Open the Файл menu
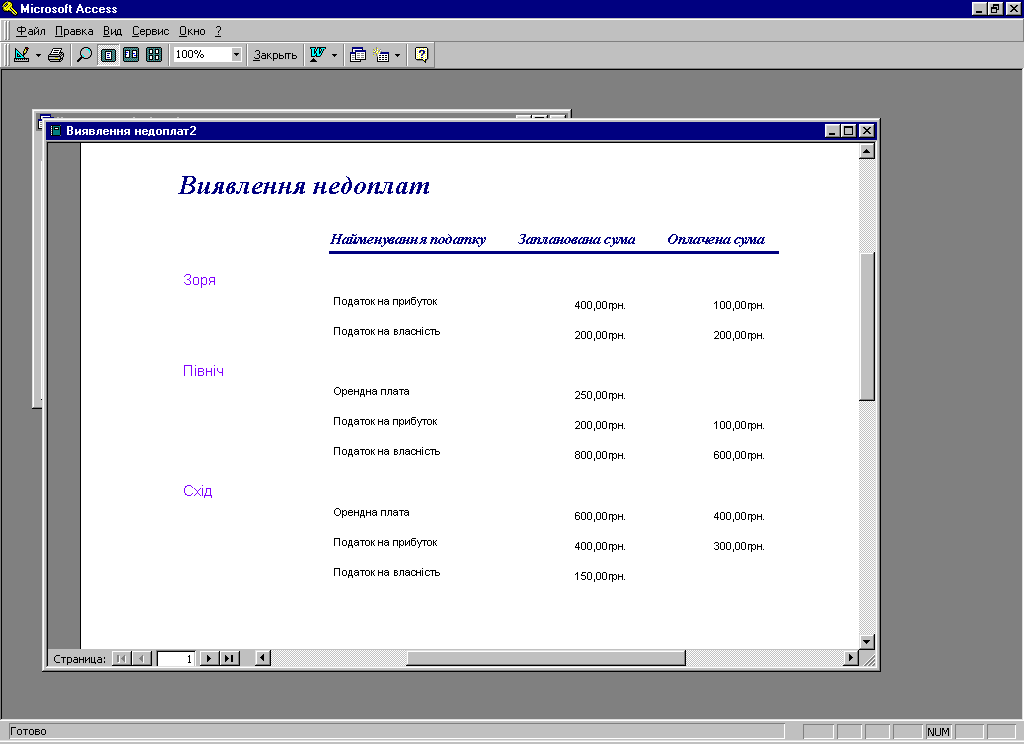Image resolution: width=1024 pixels, height=744 pixels. pos(31,31)
